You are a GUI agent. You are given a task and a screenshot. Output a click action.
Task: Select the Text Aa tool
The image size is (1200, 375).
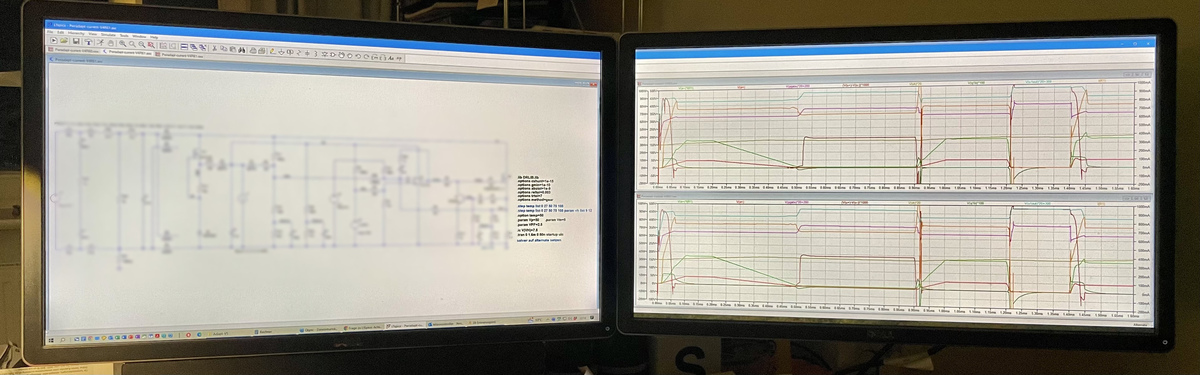pyautogui.click(x=390, y=58)
